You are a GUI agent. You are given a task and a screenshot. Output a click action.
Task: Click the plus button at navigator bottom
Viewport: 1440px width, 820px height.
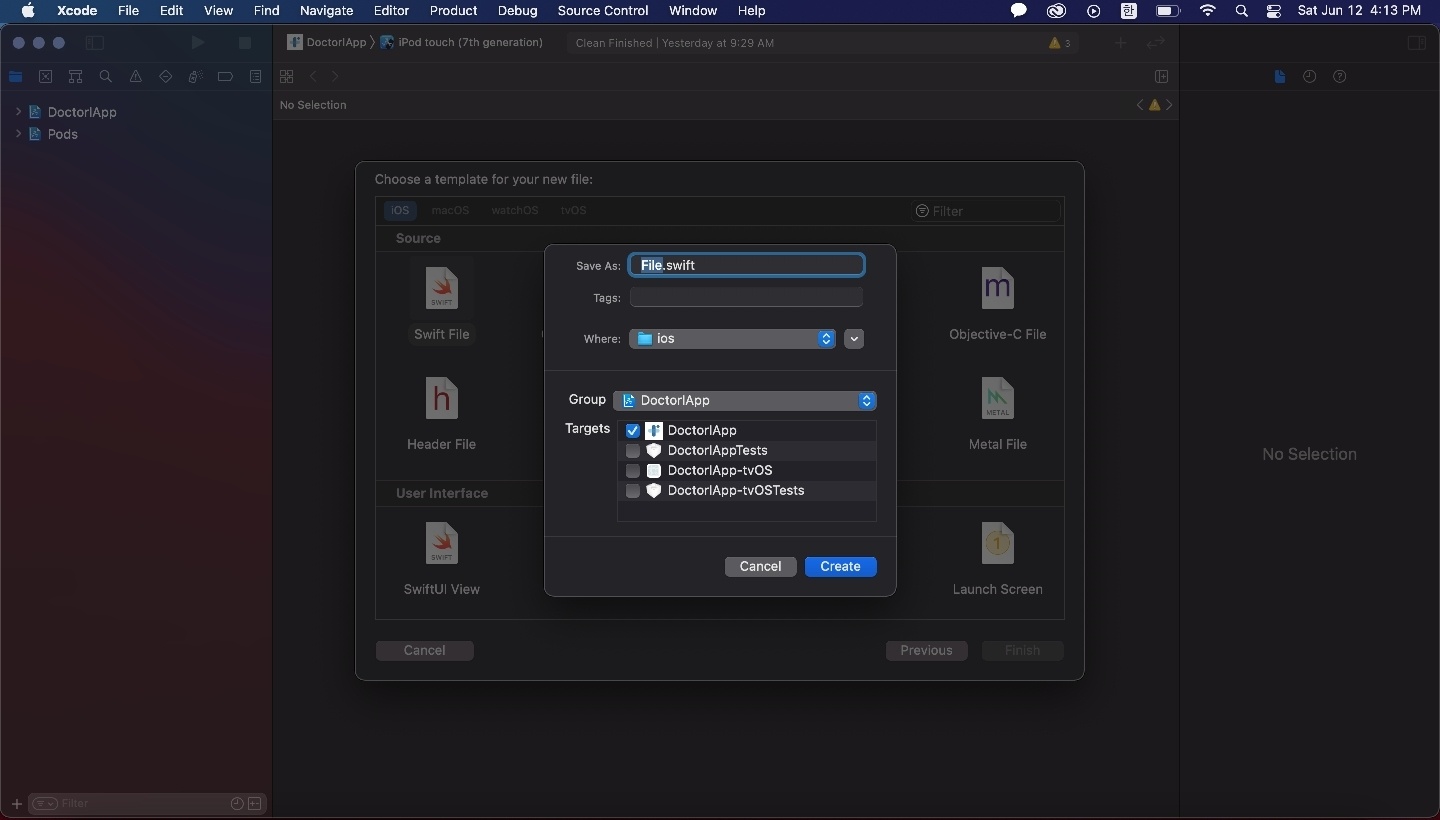(16, 804)
